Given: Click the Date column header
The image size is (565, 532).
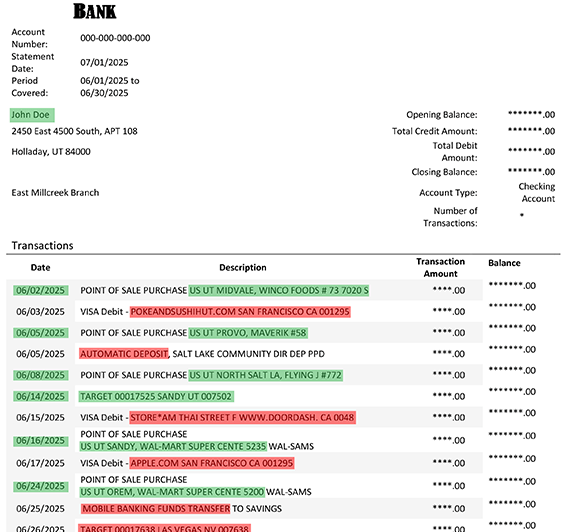Looking at the screenshot, I should click(40, 267).
